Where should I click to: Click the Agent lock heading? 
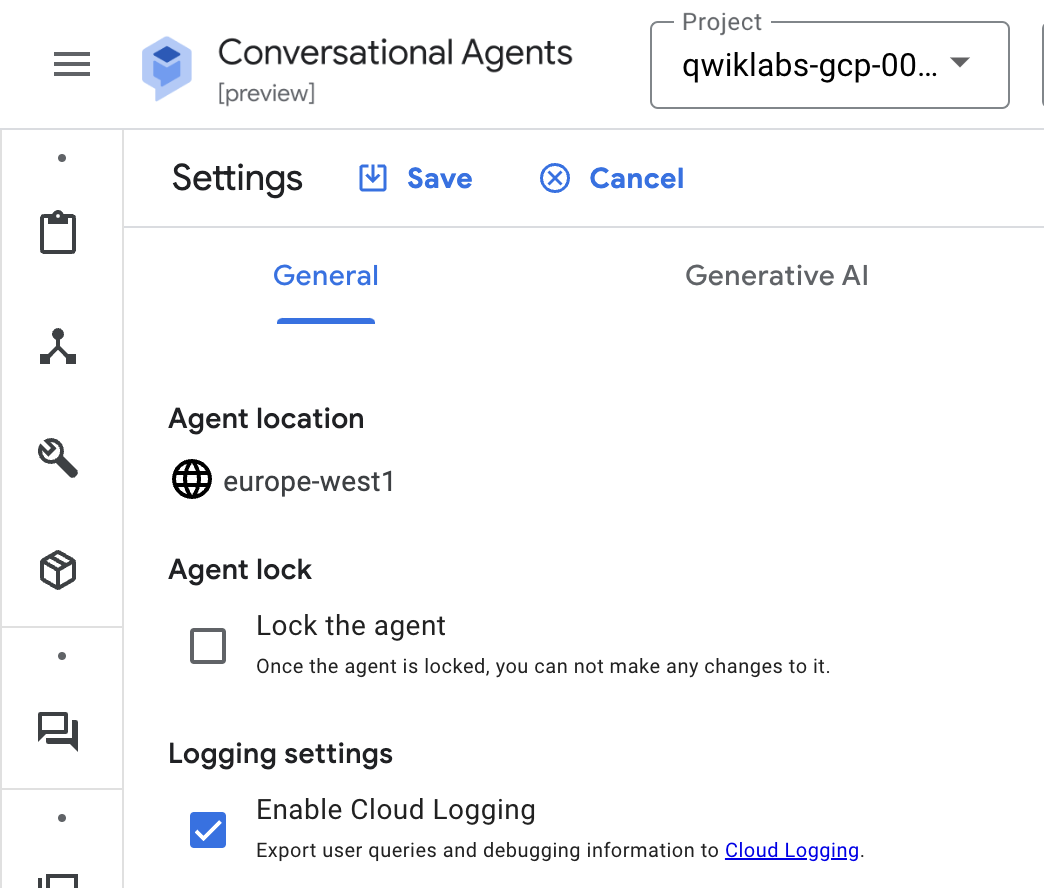[x=240, y=570]
